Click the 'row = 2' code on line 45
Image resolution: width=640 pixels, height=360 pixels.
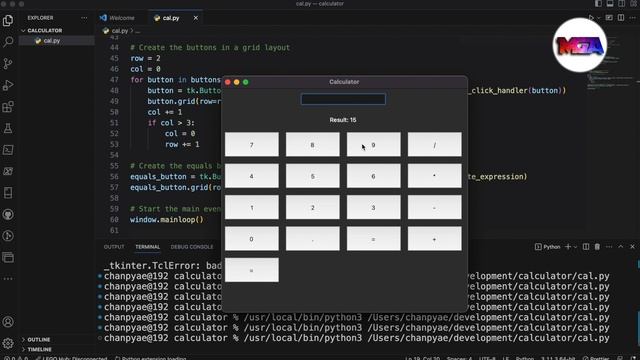click(x=145, y=58)
